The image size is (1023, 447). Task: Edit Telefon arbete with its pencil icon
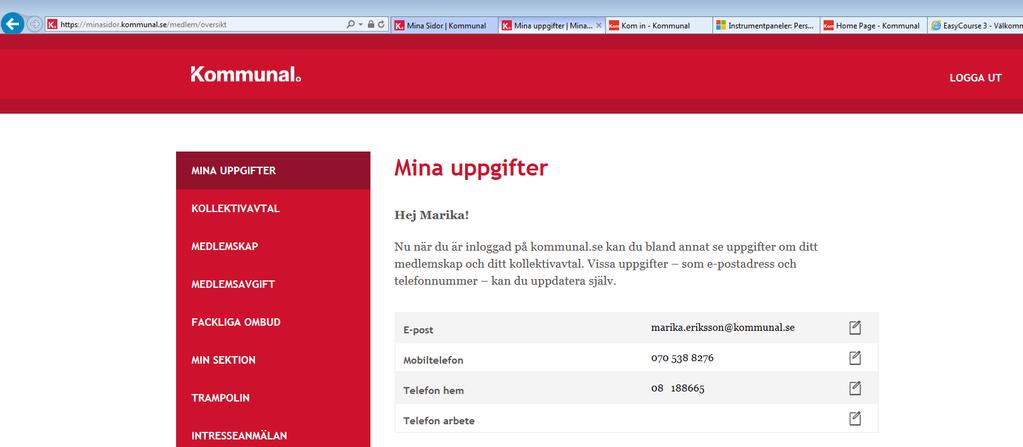855,418
